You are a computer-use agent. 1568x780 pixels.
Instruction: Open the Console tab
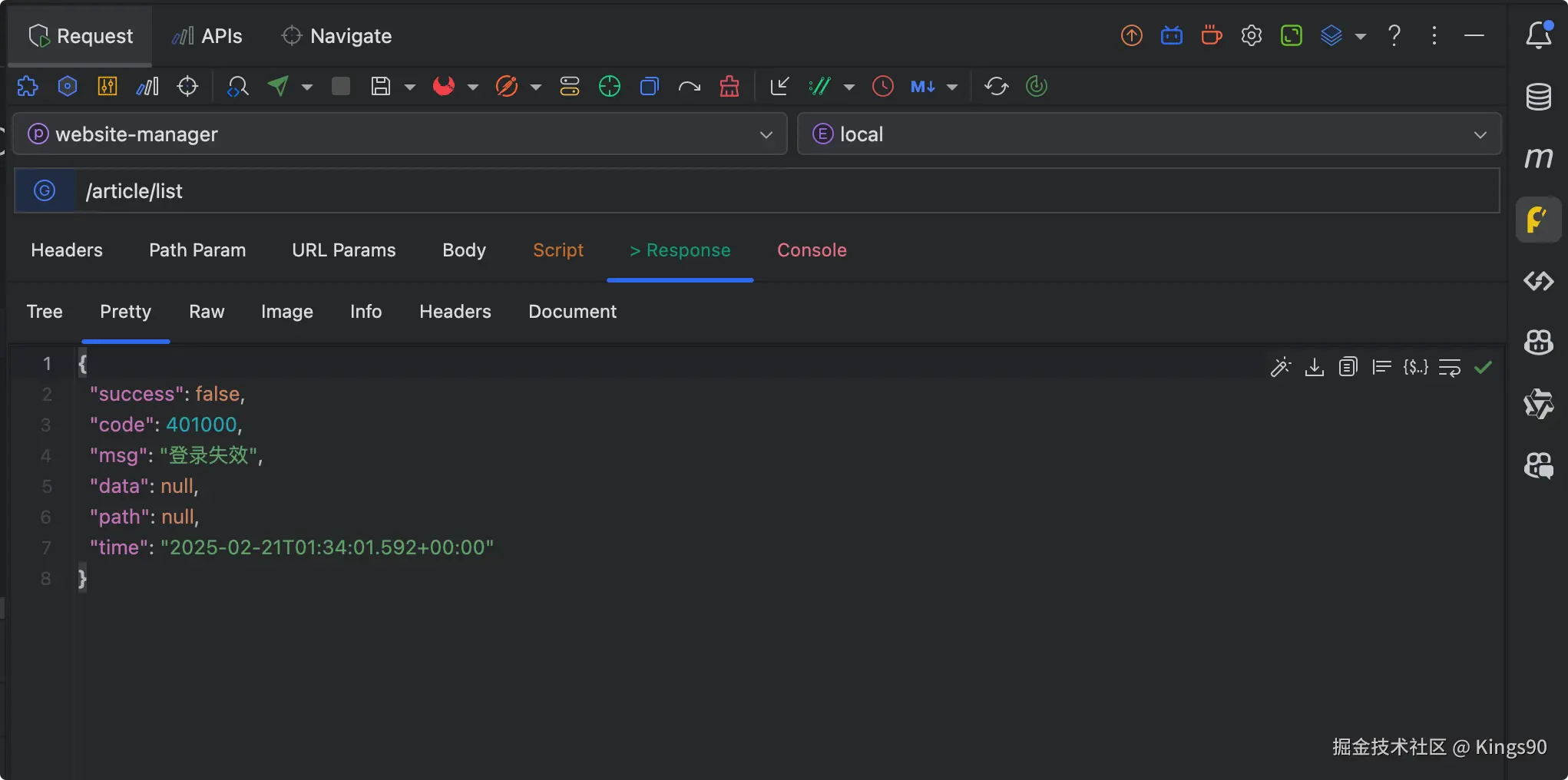tap(812, 250)
